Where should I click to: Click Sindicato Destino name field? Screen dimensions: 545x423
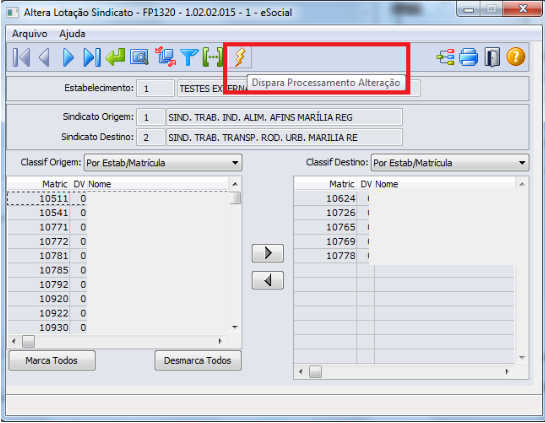[284, 137]
